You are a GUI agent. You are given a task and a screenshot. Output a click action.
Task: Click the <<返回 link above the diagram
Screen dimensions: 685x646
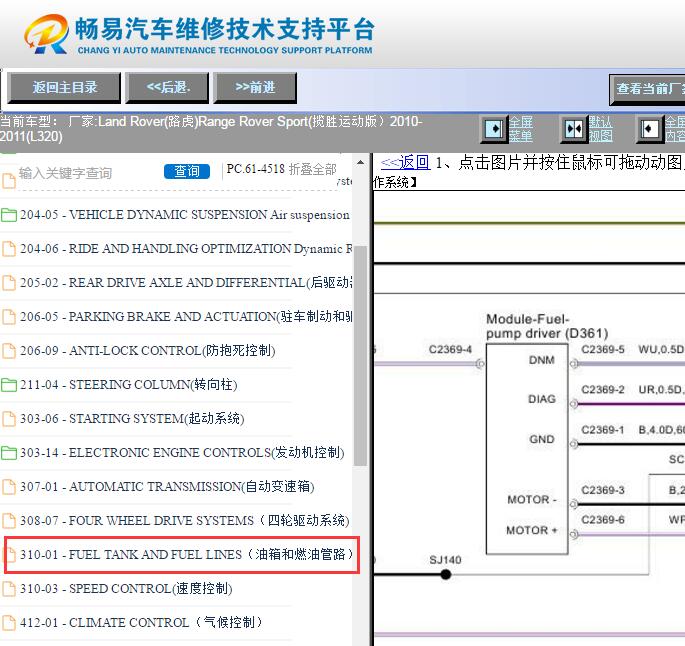405,162
